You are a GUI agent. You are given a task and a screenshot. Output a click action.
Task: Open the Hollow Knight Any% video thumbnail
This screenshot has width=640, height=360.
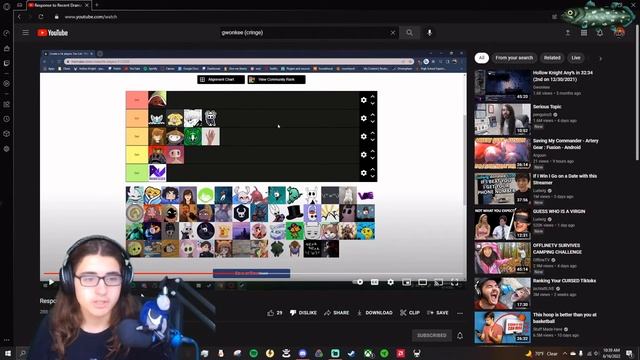click(502, 85)
